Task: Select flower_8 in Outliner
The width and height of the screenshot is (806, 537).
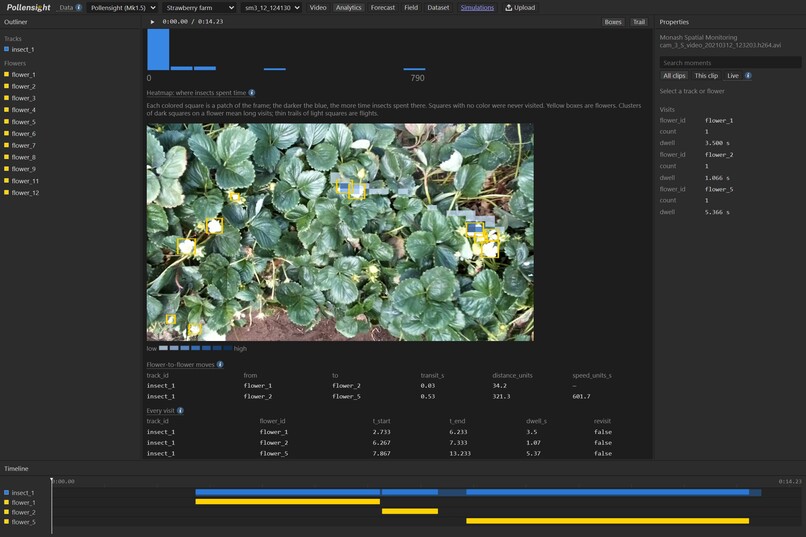Action: pyautogui.click(x=23, y=157)
